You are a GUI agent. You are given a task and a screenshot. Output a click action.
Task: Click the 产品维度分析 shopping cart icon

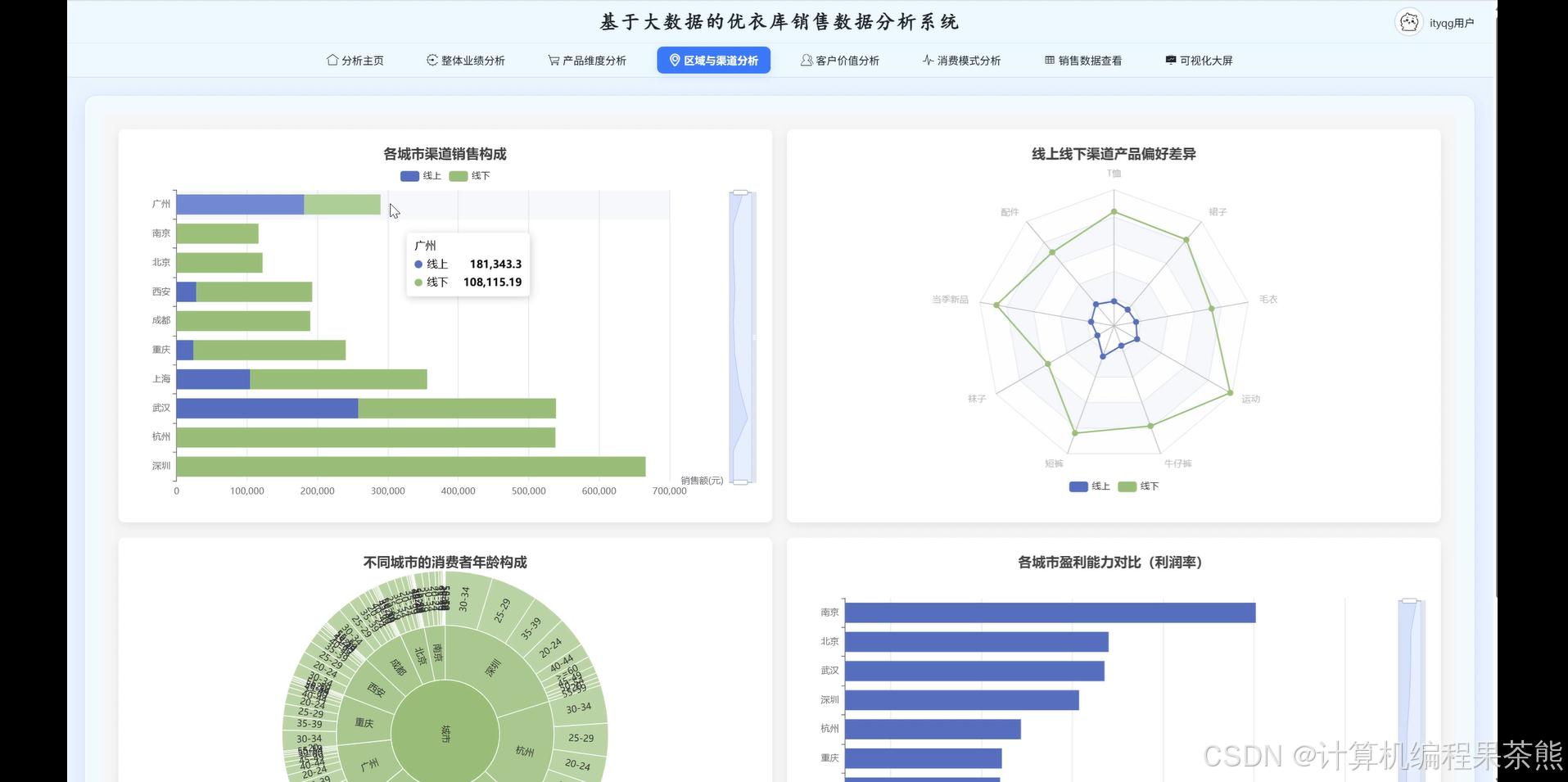coord(554,61)
